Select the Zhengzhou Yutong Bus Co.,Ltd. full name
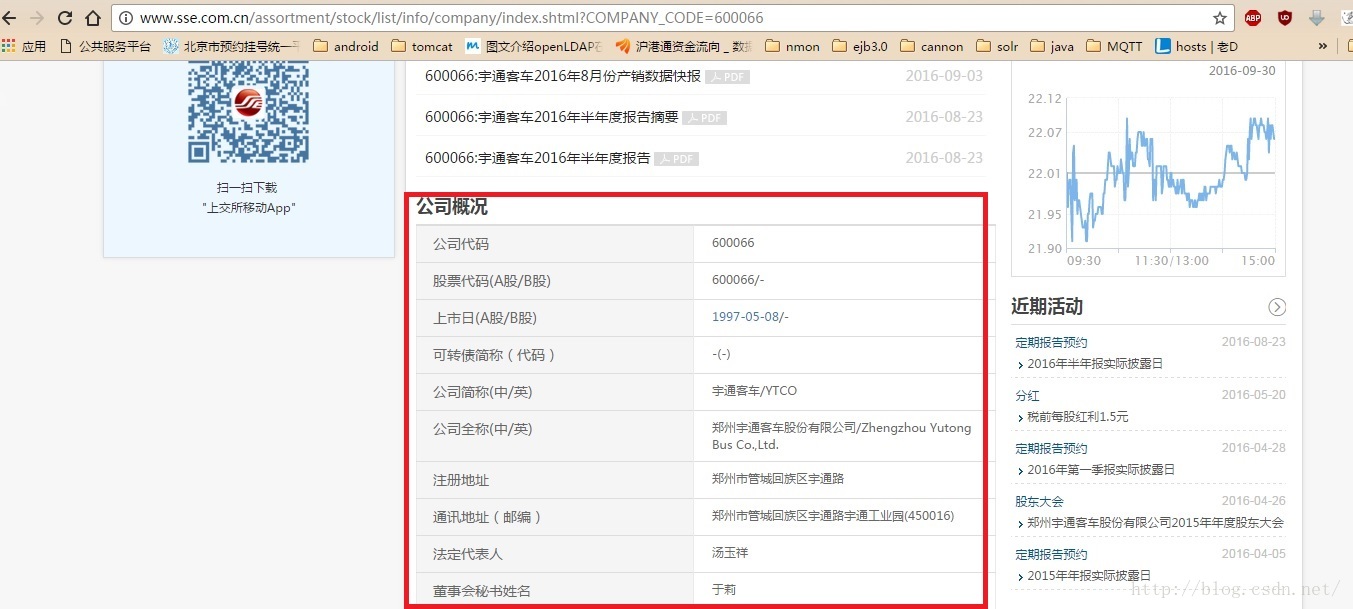The image size is (1353, 609). (x=841, y=436)
